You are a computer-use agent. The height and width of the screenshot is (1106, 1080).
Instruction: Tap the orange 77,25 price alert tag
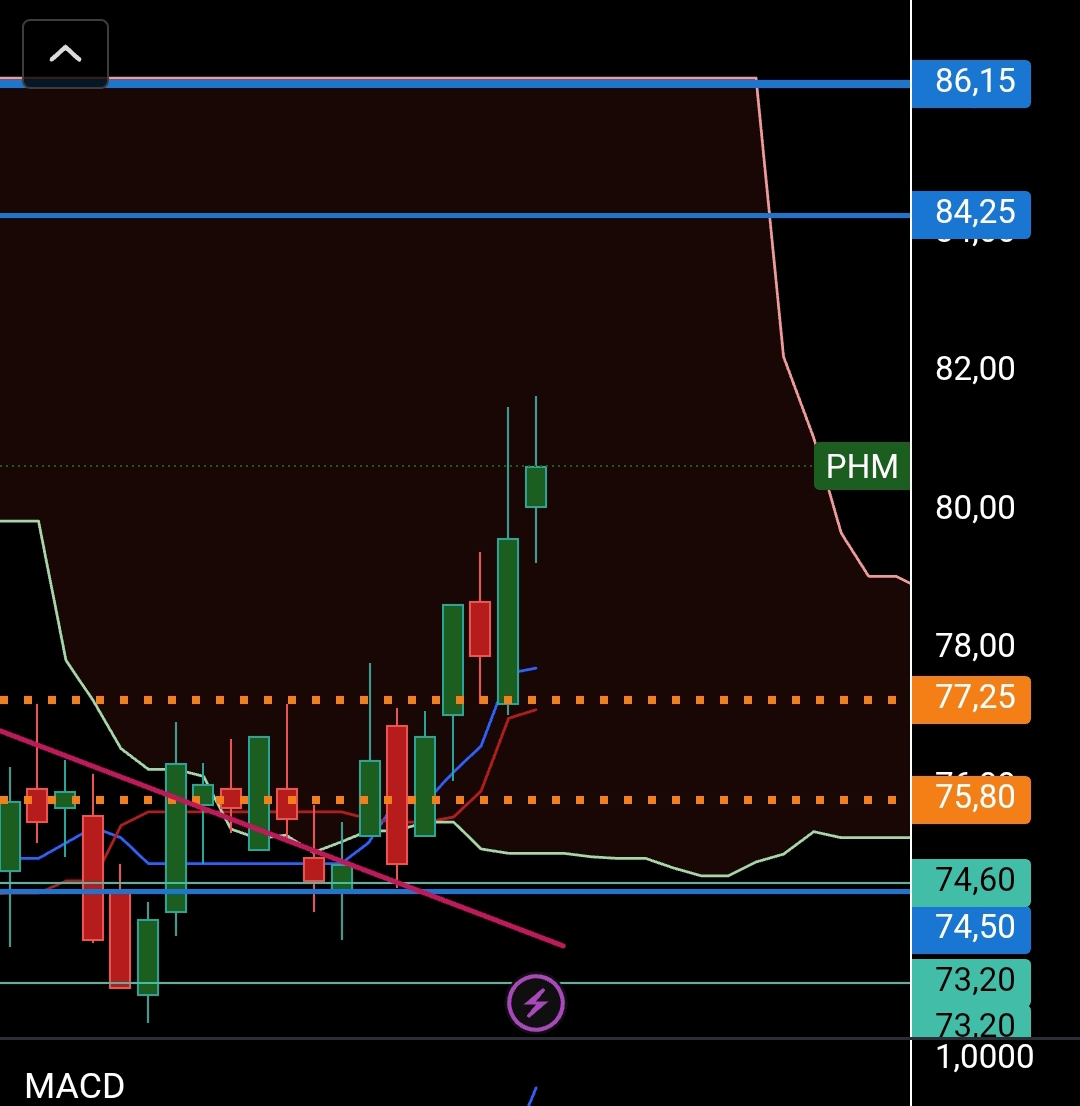coord(973,698)
